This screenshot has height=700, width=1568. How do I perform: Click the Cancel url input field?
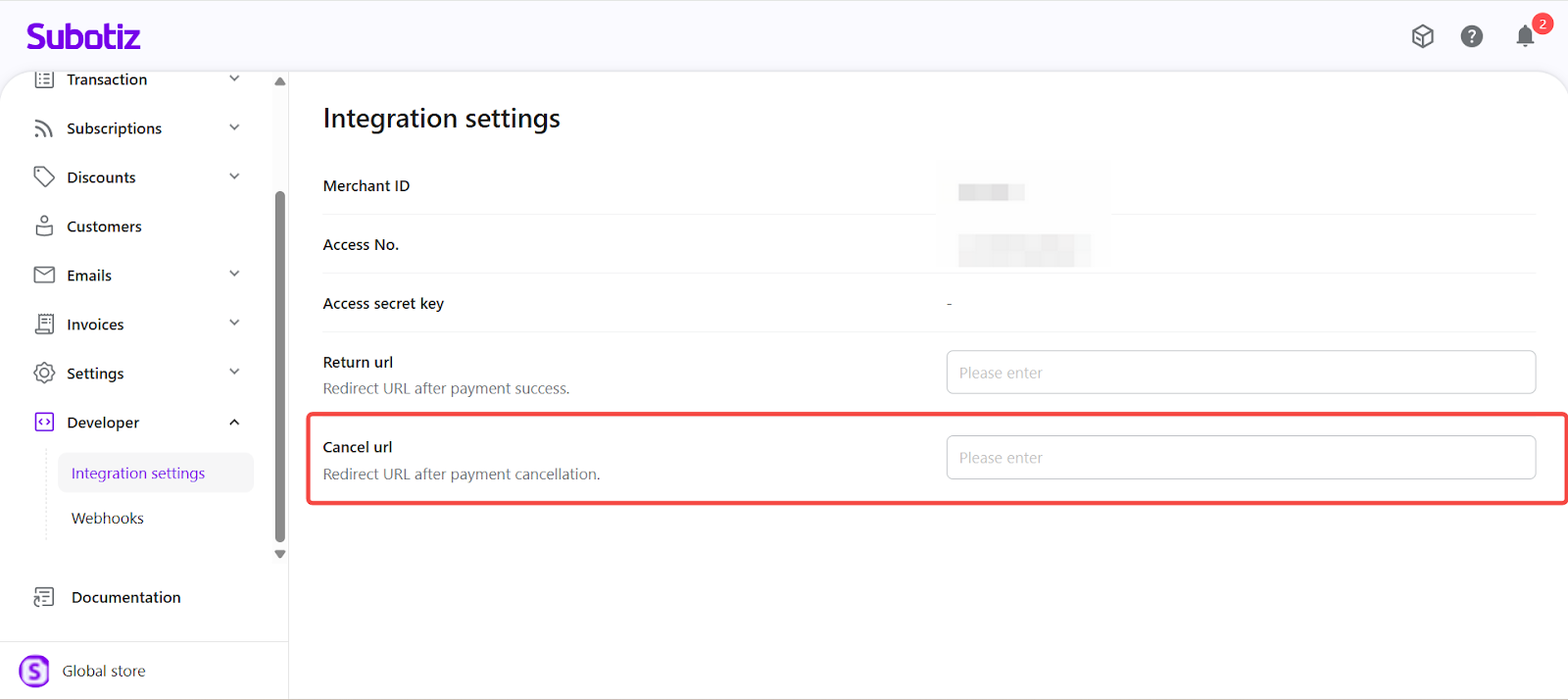point(1240,458)
